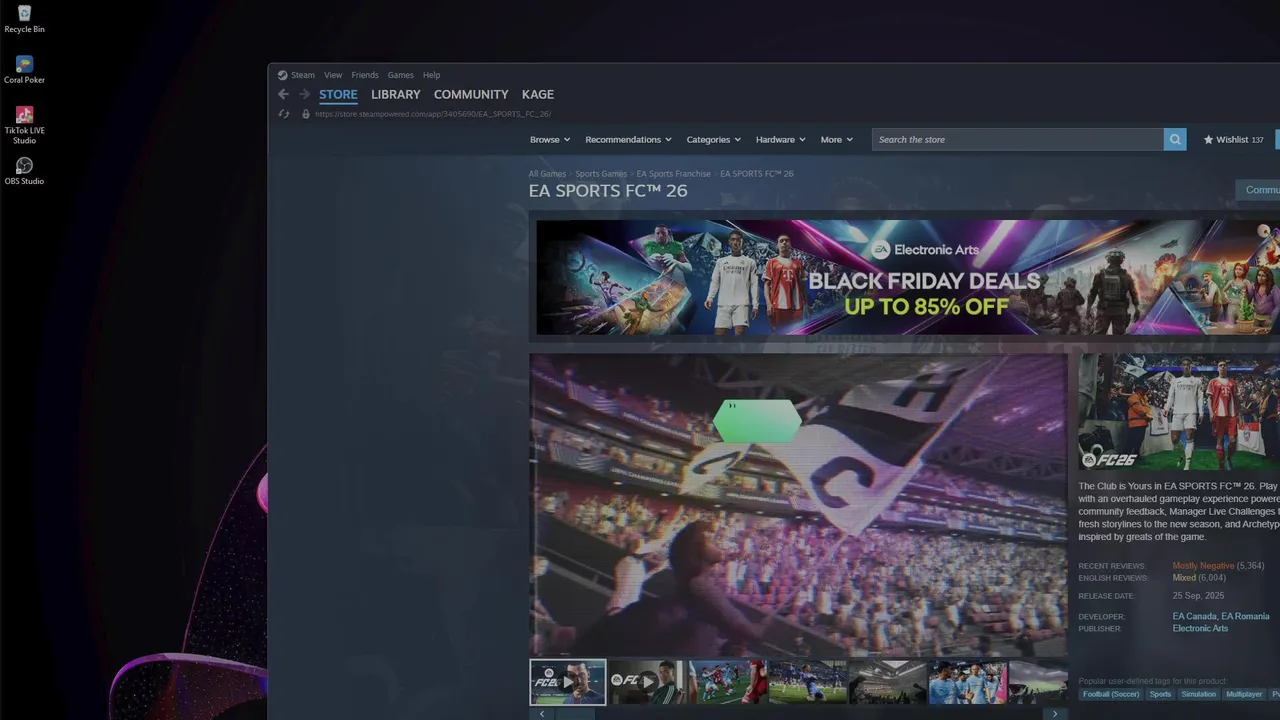This screenshot has height=720, width=1280.
Task: Expand the Recommendations dropdown
Action: 628,140
